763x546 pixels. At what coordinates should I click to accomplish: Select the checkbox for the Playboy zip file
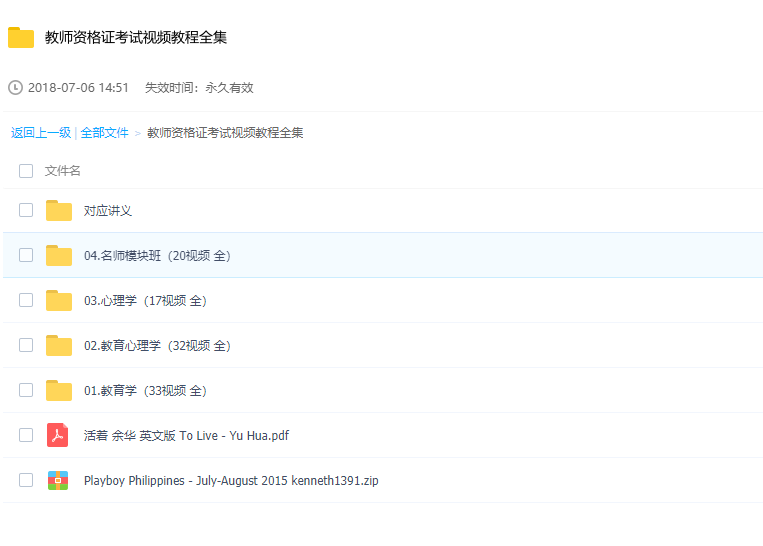pyautogui.click(x=26, y=480)
